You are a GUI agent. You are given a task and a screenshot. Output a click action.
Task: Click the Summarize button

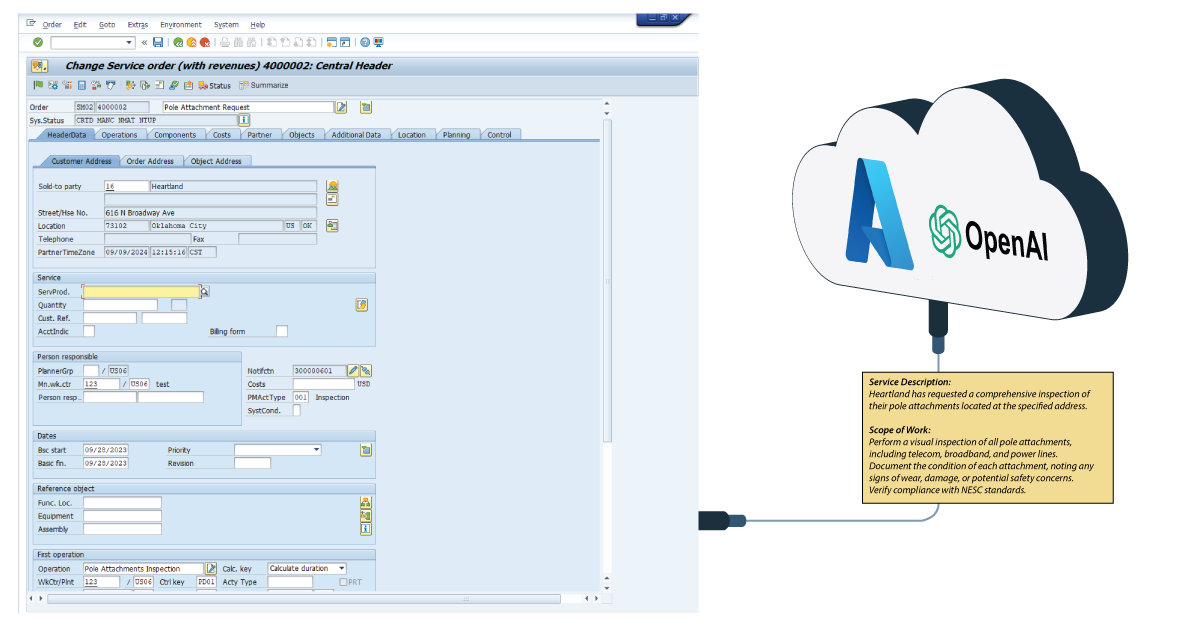click(264, 86)
